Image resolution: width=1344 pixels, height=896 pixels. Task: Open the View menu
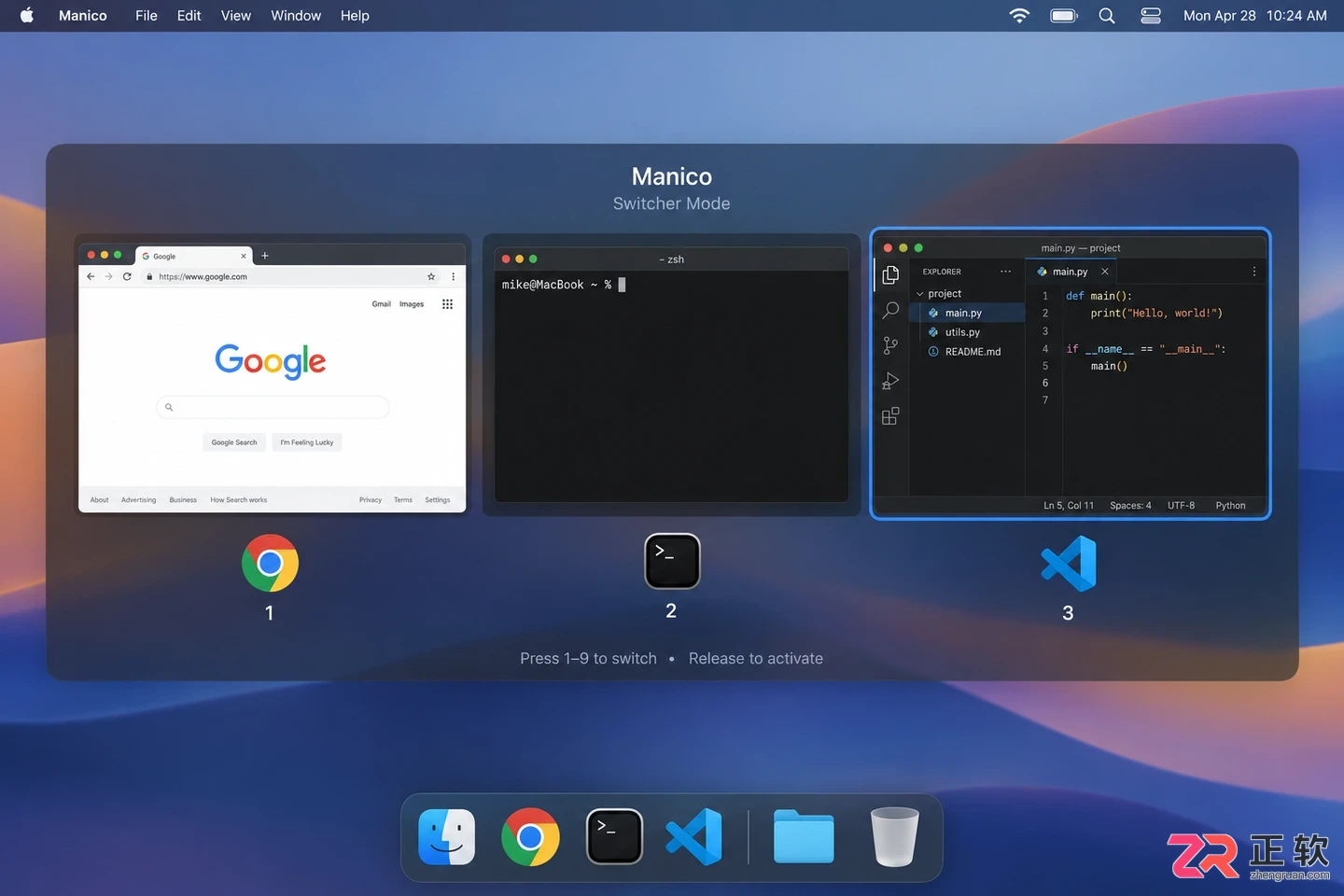236,16
